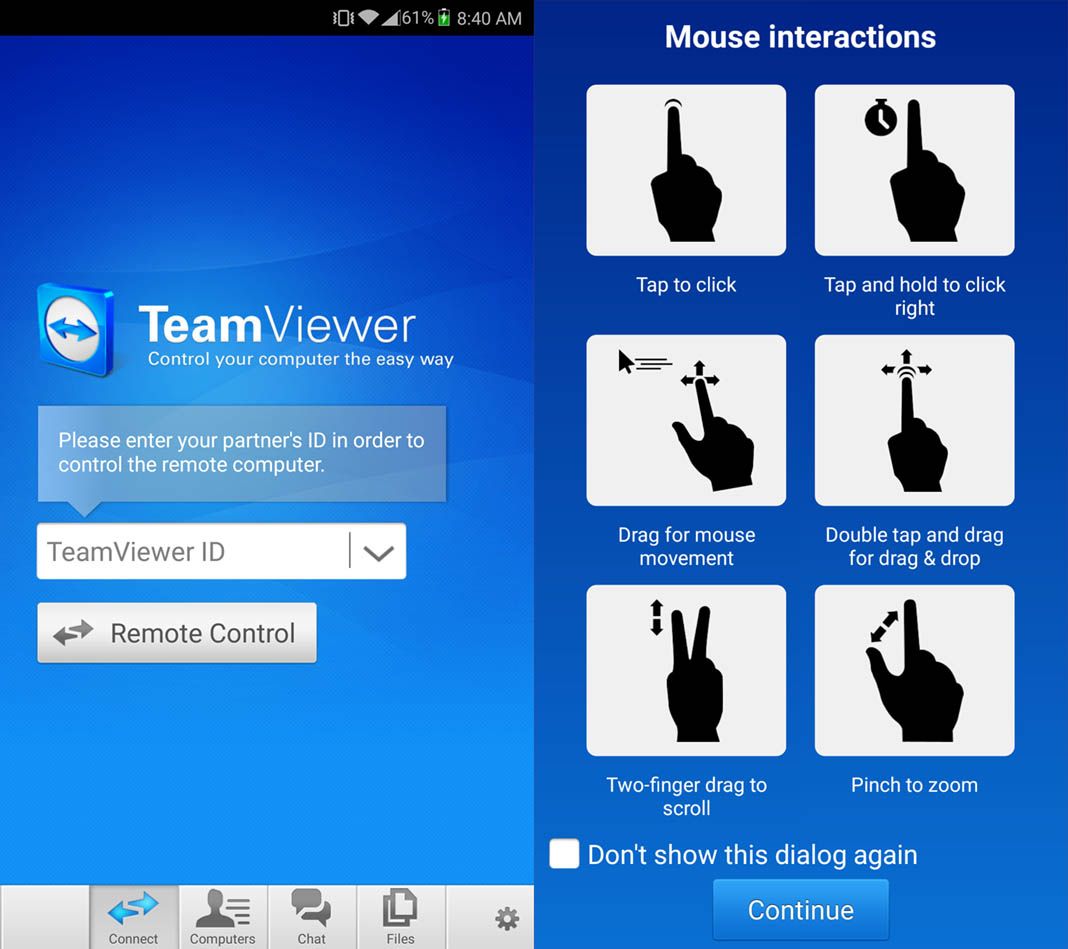Tap the 8:40 AM clock
Screen dimensions: 1068x949
489,18
